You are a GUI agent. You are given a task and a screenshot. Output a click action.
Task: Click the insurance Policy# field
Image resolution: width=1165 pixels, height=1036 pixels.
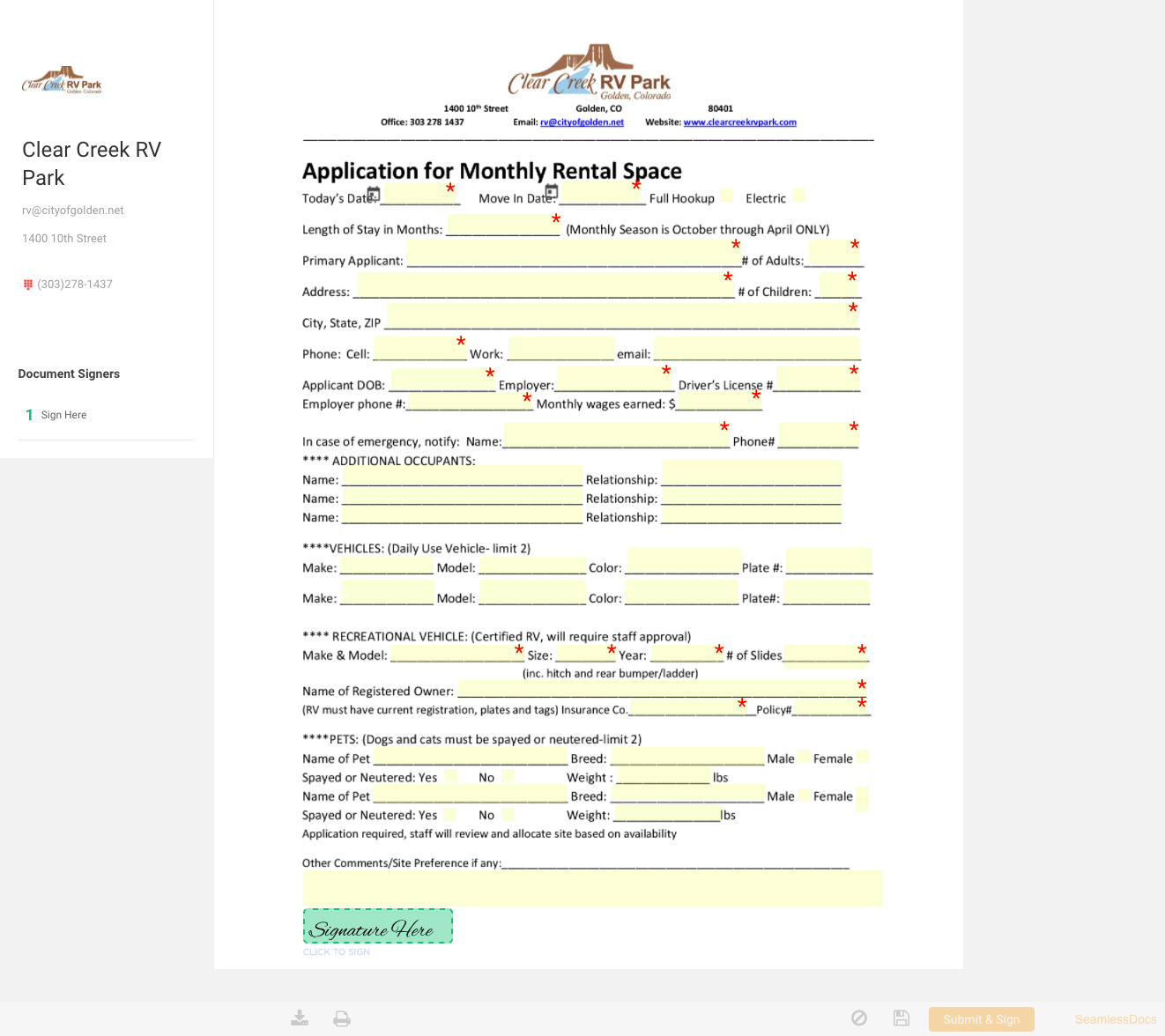(830, 706)
